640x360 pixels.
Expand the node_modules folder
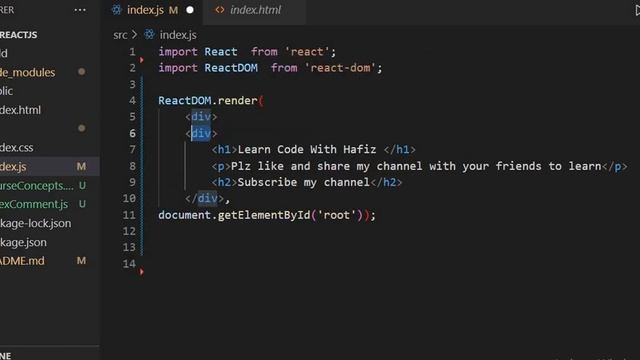(x=27, y=72)
